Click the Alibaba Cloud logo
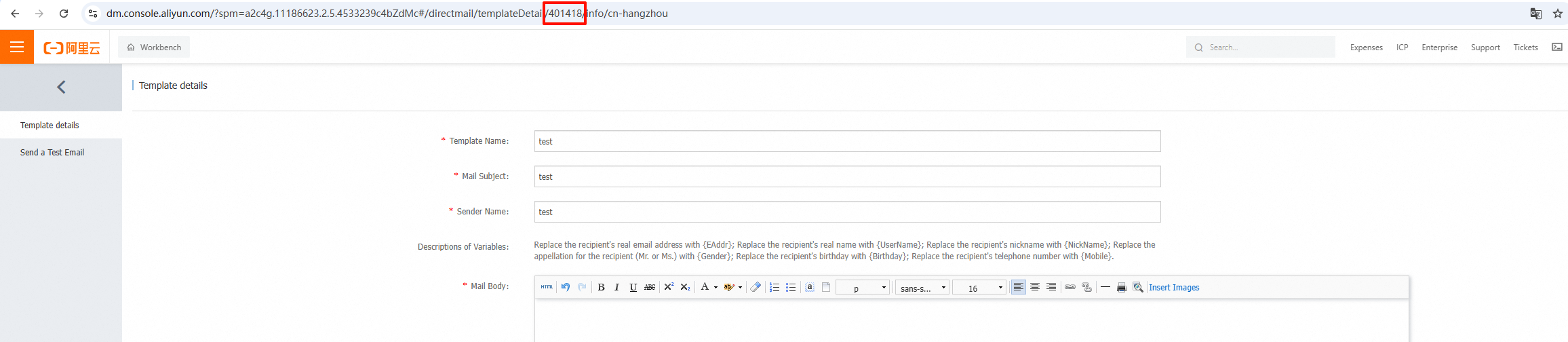Viewport: 1568px width, 342px height. coord(72,47)
